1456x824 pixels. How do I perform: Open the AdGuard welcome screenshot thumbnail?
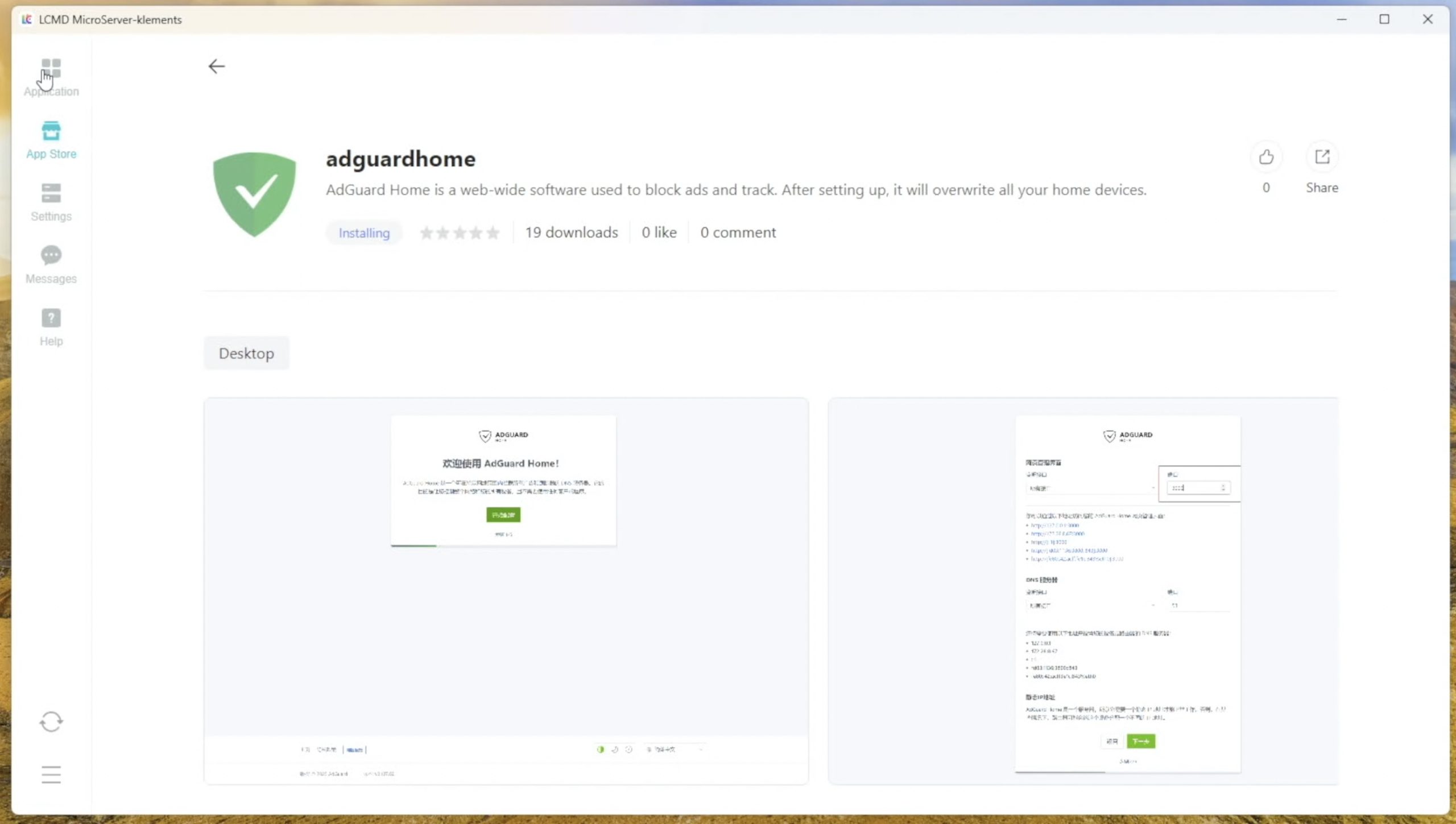[506, 591]
